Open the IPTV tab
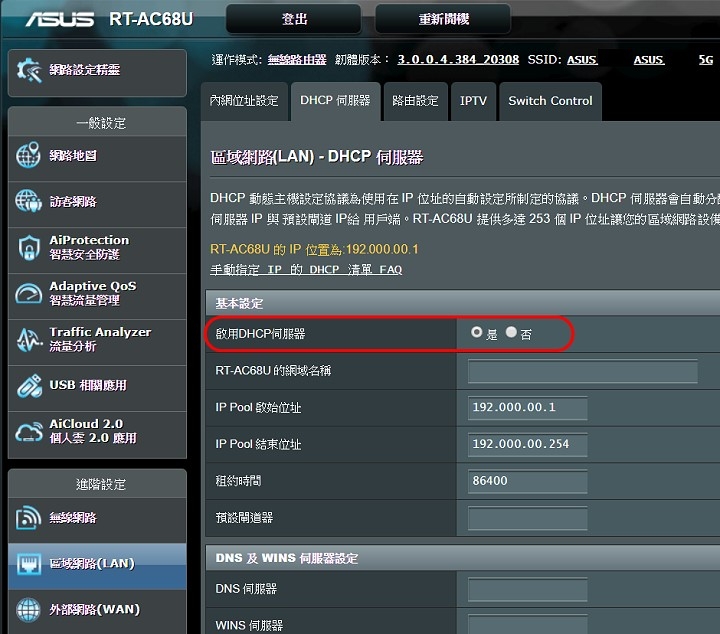This screenshot has width=720, height=634. [x=473, y=101]
